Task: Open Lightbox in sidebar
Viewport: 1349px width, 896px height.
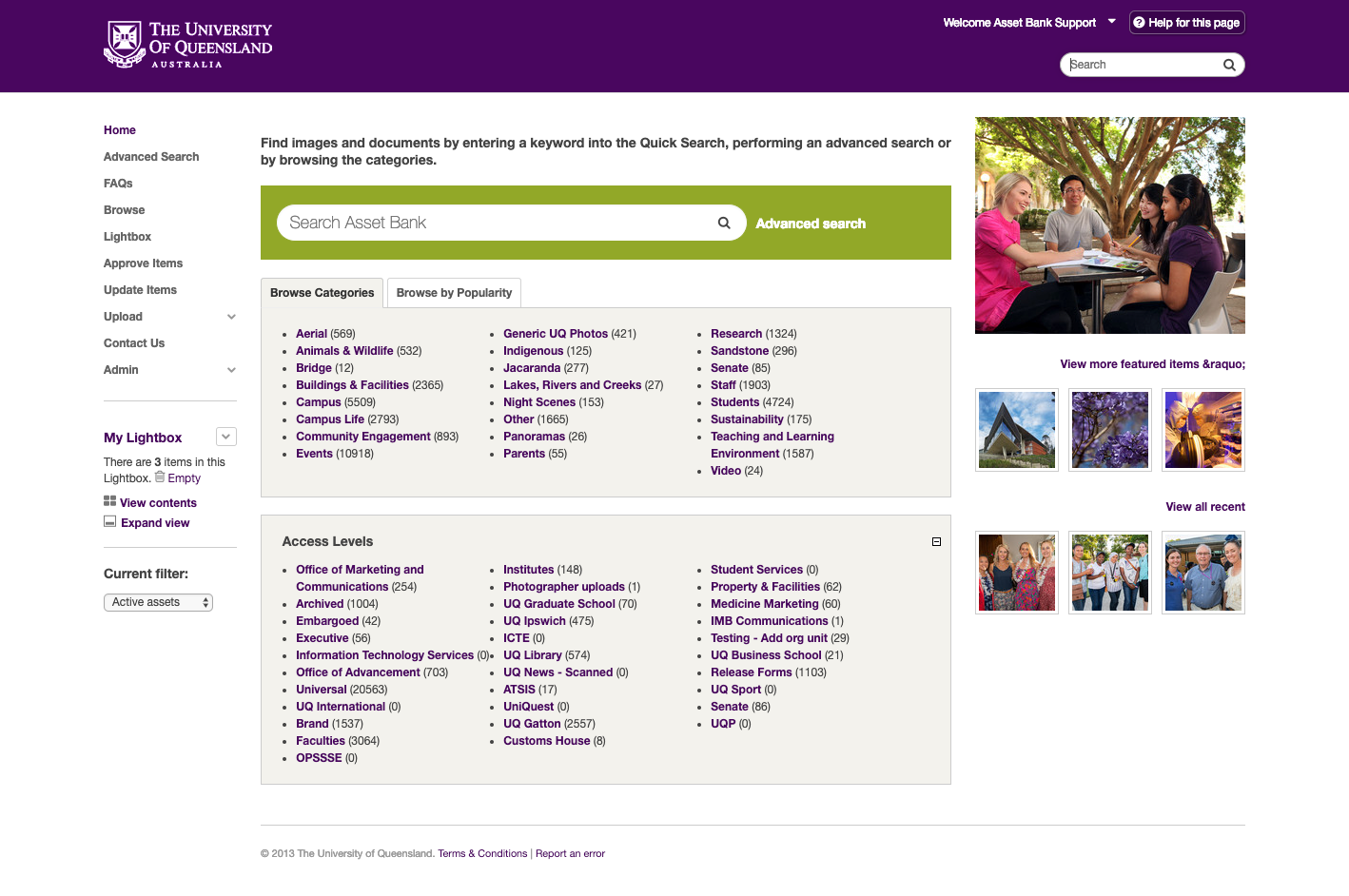Action: pos(127,237)
